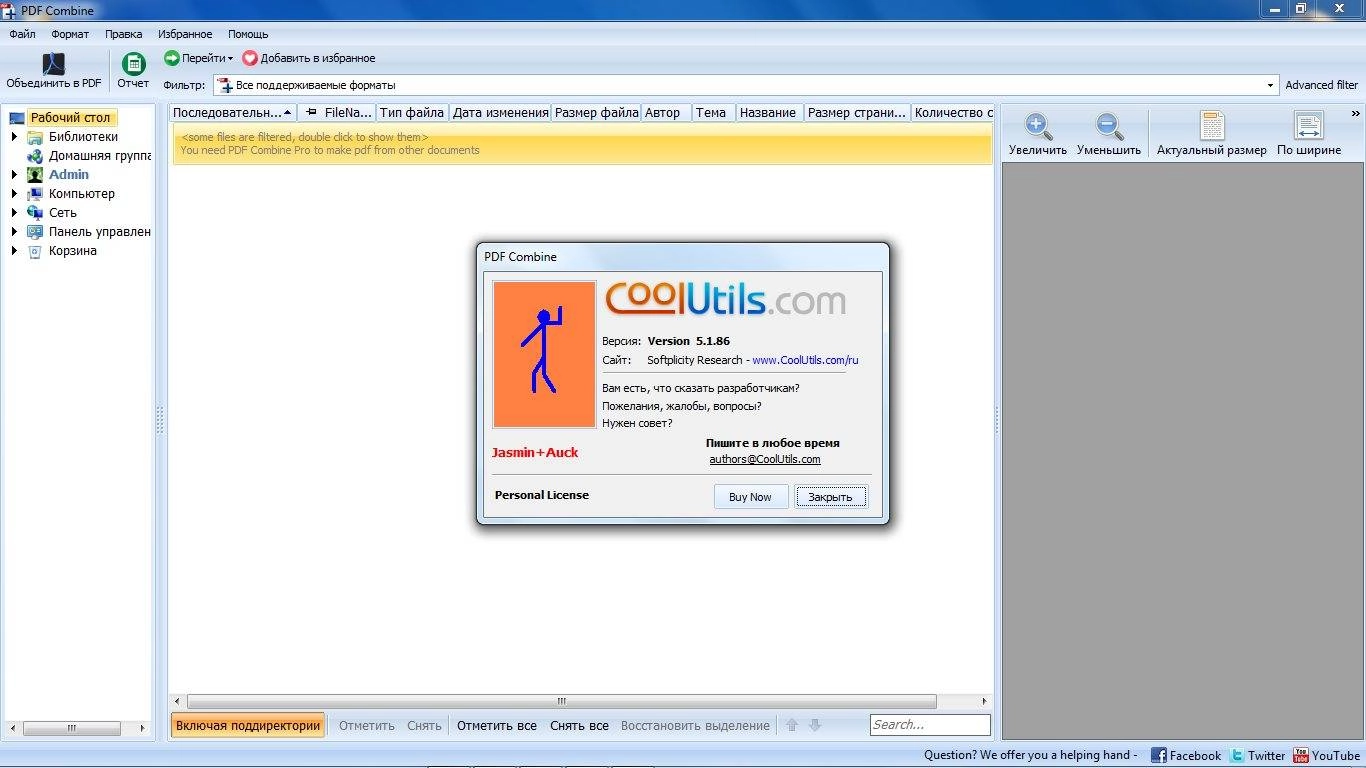Open www.CoolUtils.com/ru link
The width and height of the screenshot is (1366, 768).
coord(805,360)
